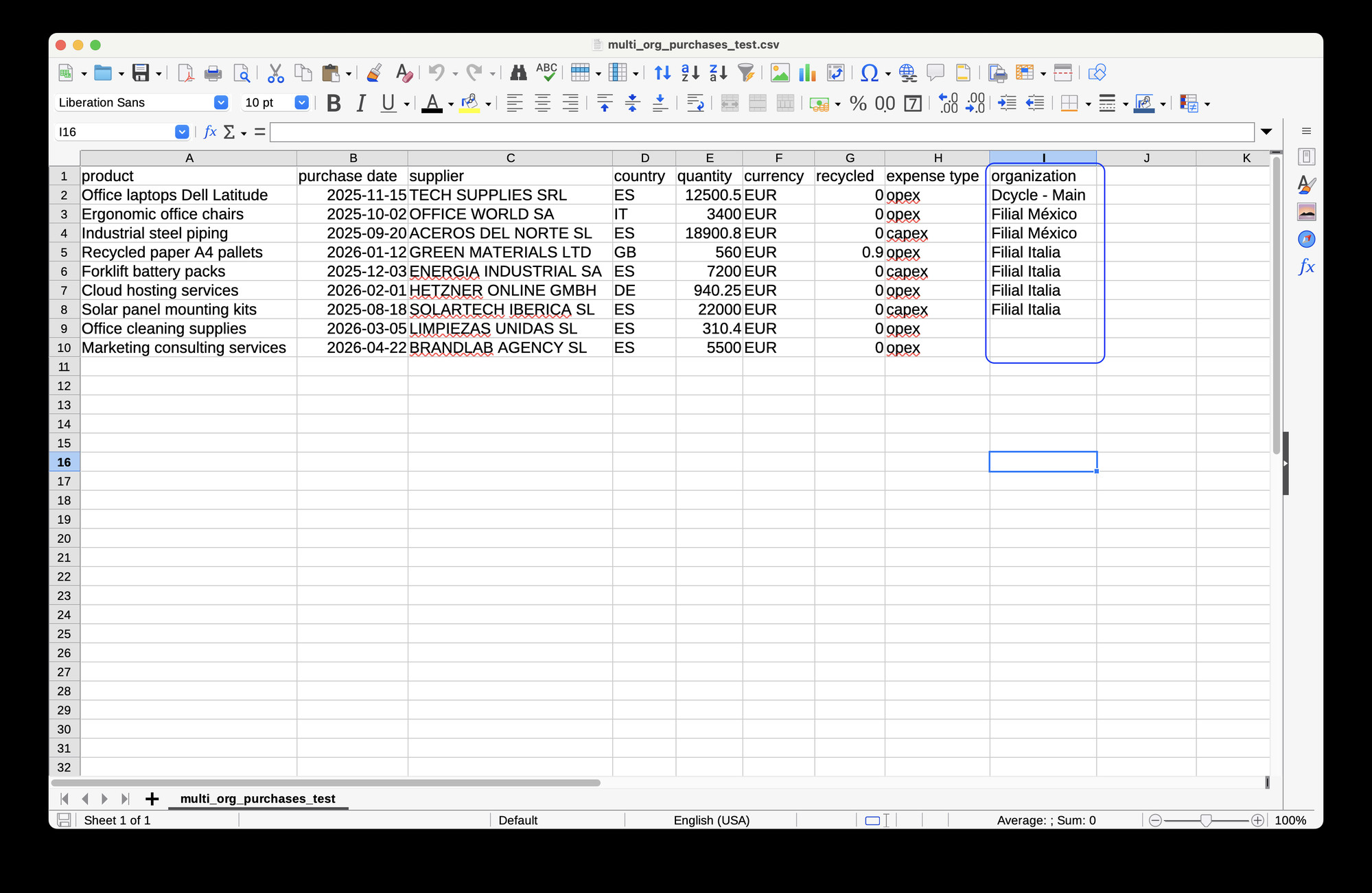Click the Cut scissors icon
Viewport: 1372px width, 893px height.
point(276,73)
